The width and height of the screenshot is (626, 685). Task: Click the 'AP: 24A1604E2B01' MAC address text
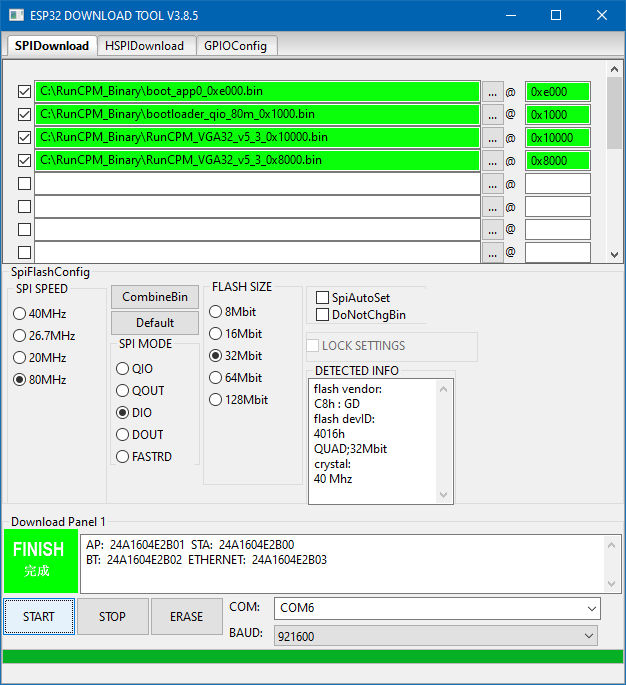[135, 545]
